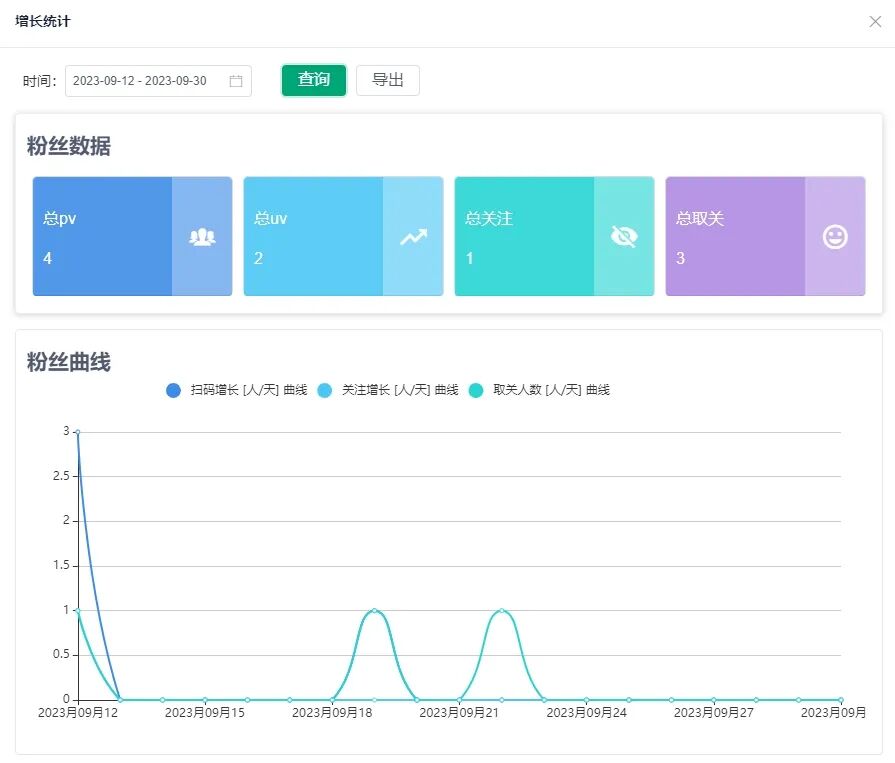The image size is (895, 763).
Task: Click the 2023月09月15 axis label
Action: tap(205, 713)
